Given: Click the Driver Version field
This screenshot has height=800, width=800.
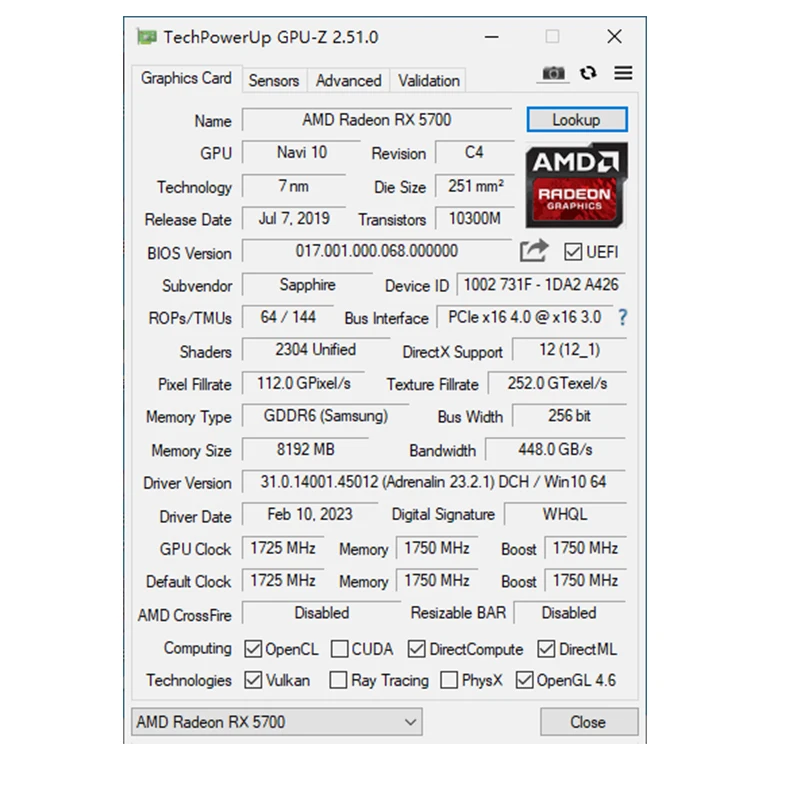Looking at the screenshot, I should click(x=434, y=482).
